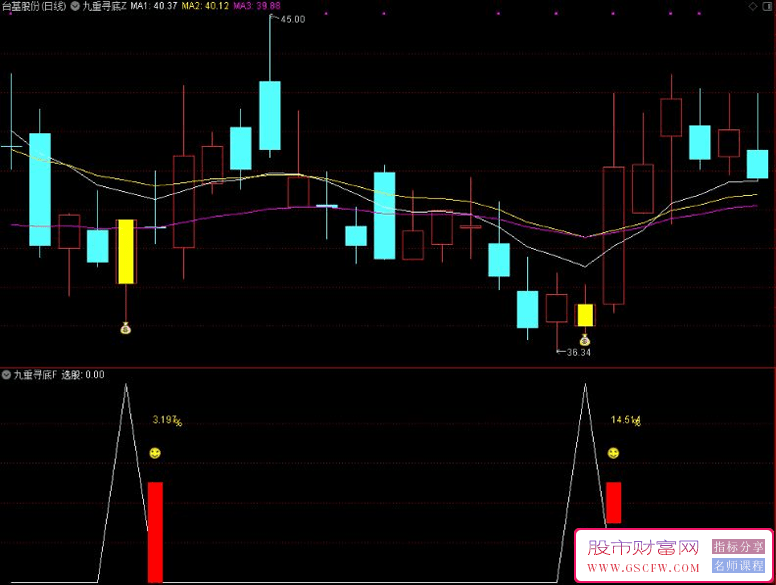Click the money bag icon under the first yellow candle
The width and height of the screenshot is (776, 585).
pos(126,328)
